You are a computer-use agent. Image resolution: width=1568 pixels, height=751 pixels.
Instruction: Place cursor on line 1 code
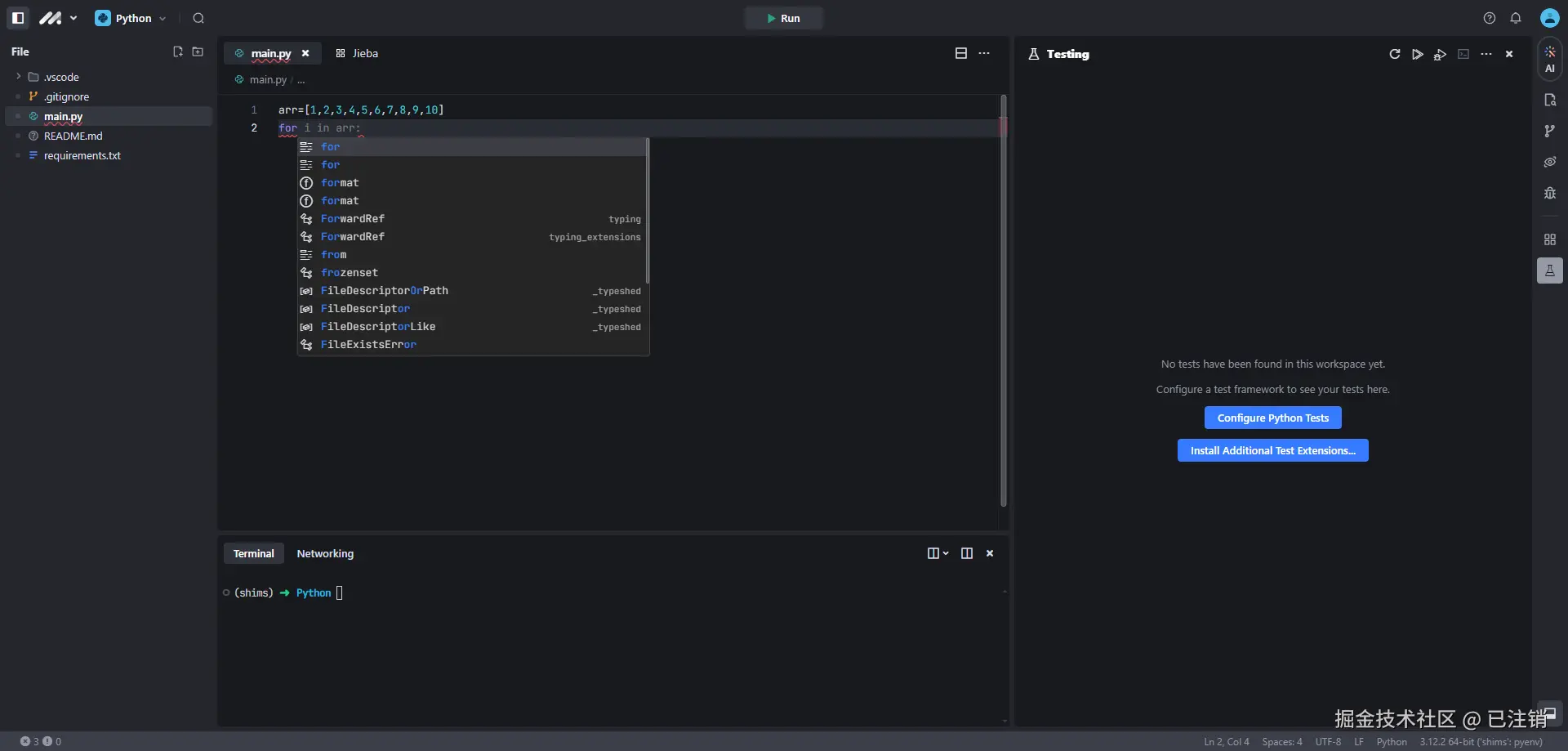click(x=361, y=110)
